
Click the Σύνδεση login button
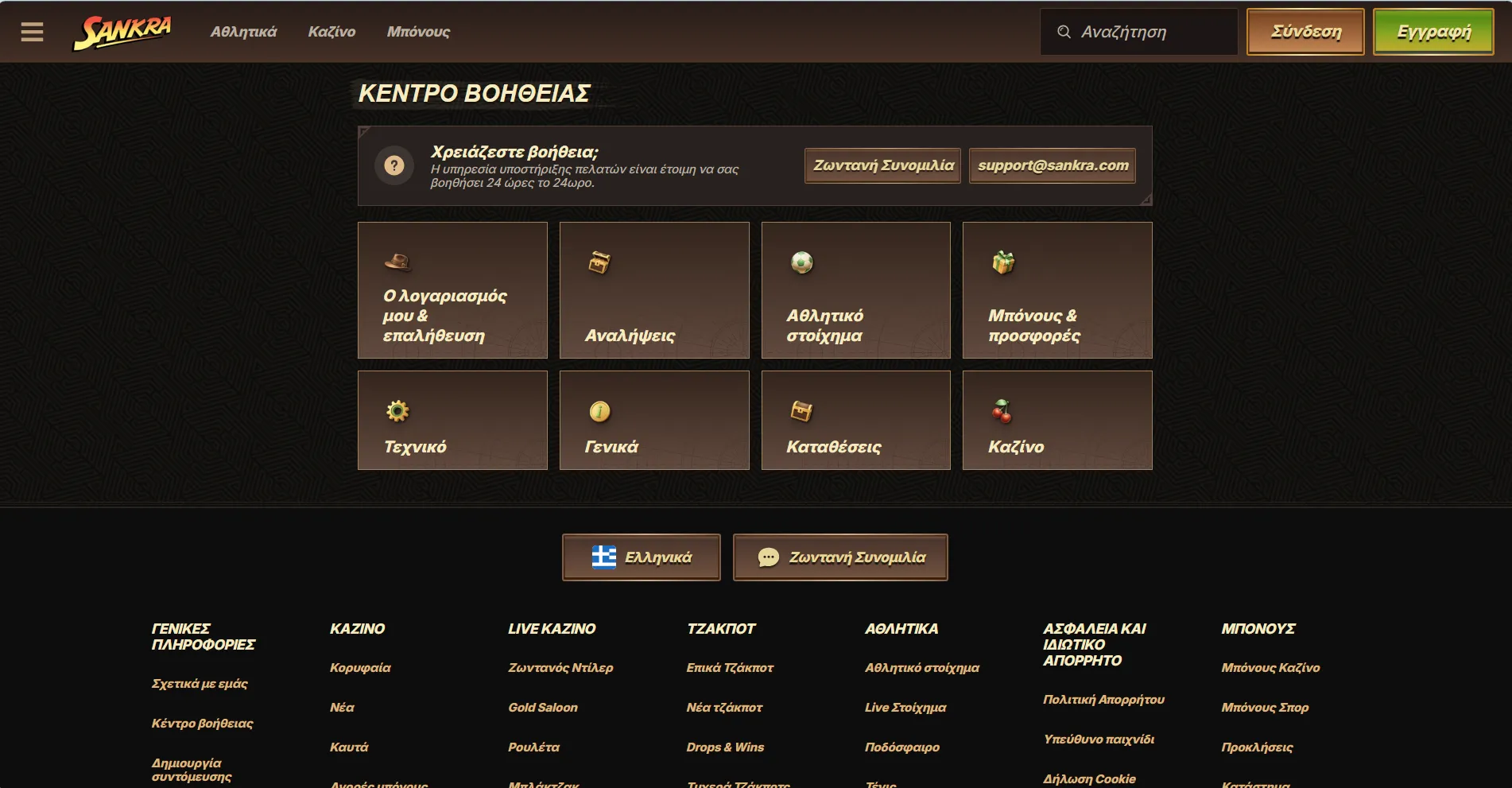[x=1305, y=32]
